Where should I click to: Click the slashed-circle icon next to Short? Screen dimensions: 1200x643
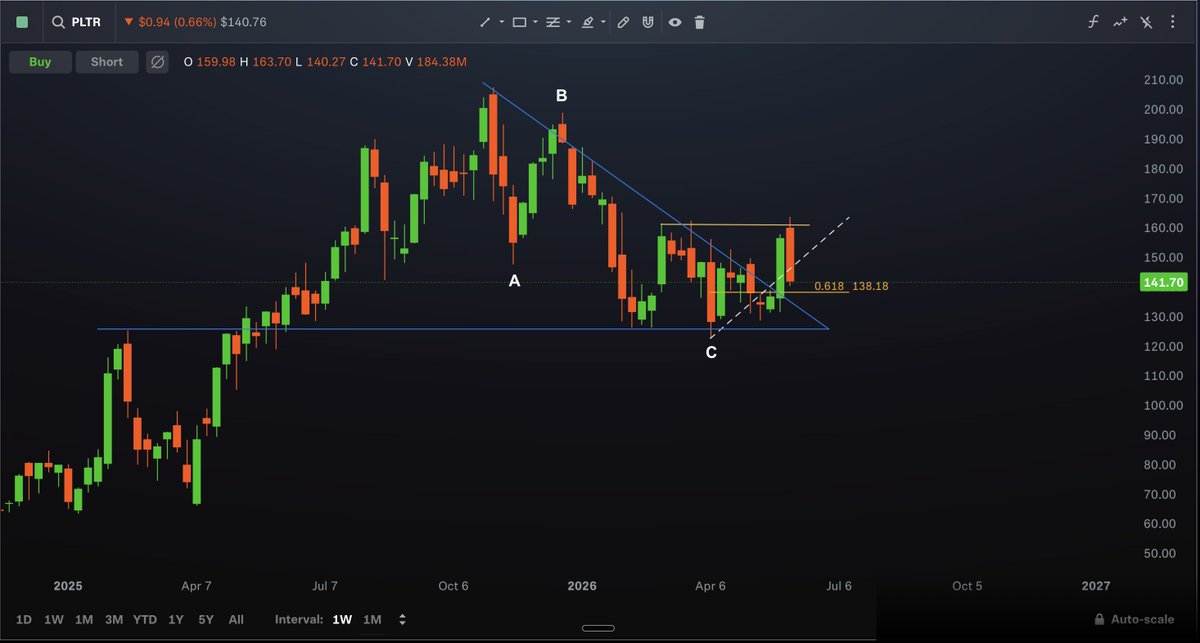157,62
